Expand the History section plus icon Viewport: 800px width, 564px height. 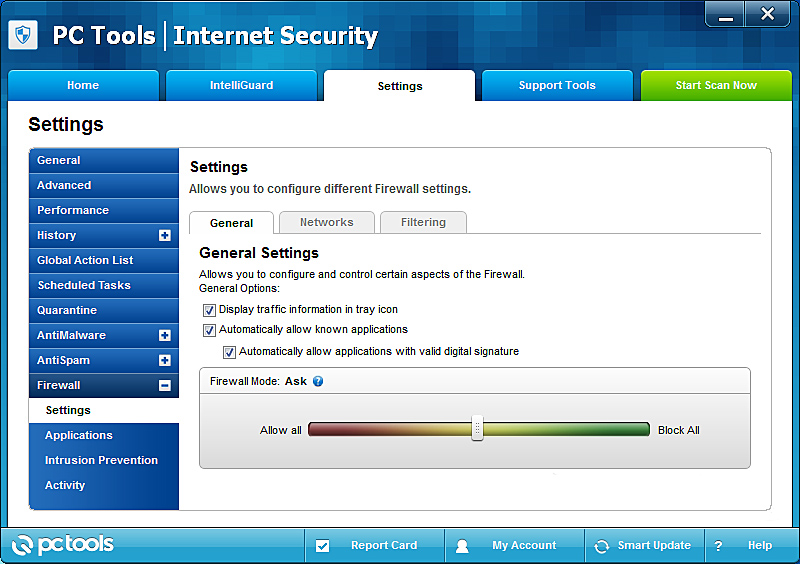tap(164, 235)
